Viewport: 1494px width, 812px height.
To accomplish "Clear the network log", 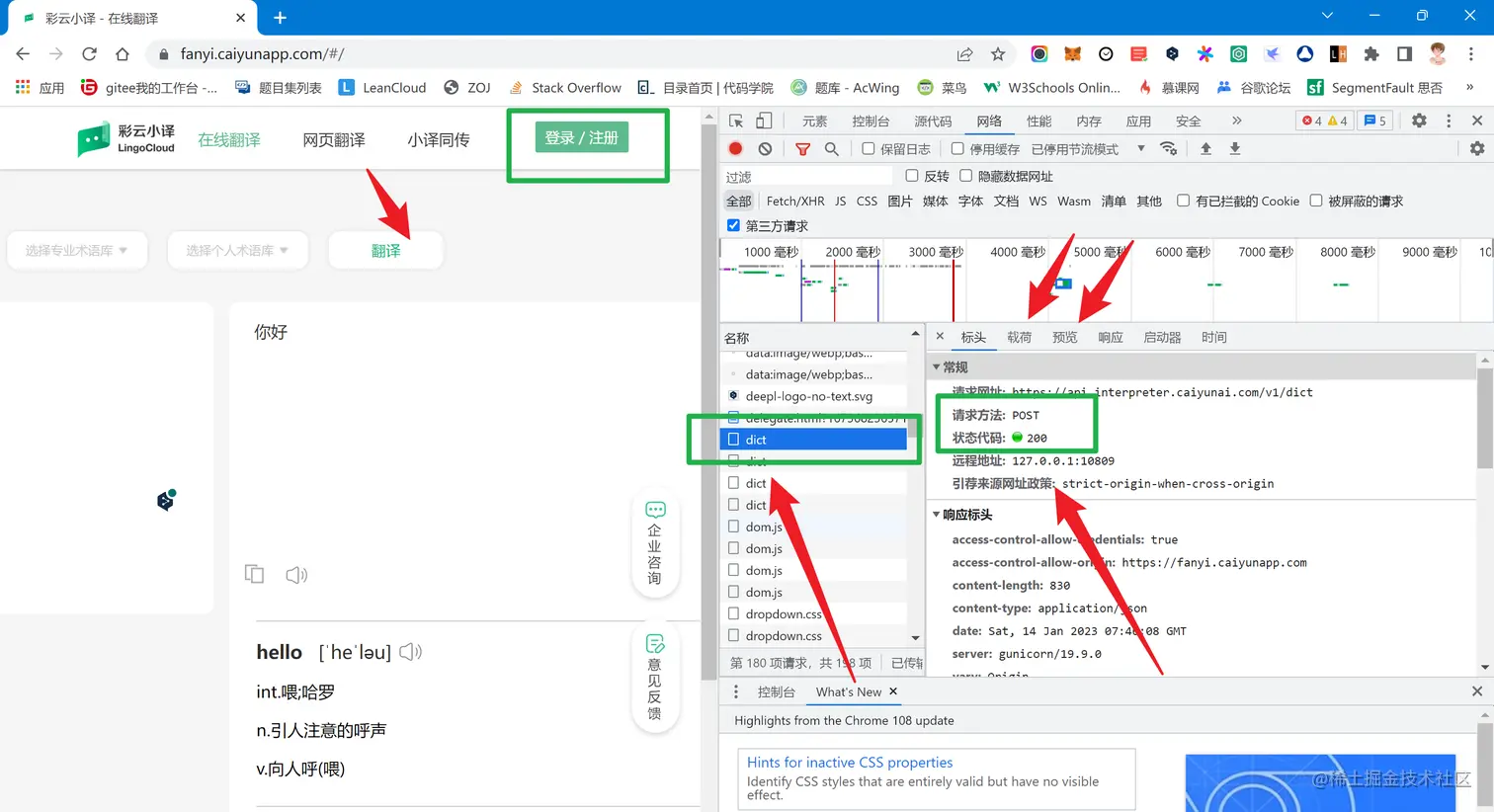I will coord(765,149).
